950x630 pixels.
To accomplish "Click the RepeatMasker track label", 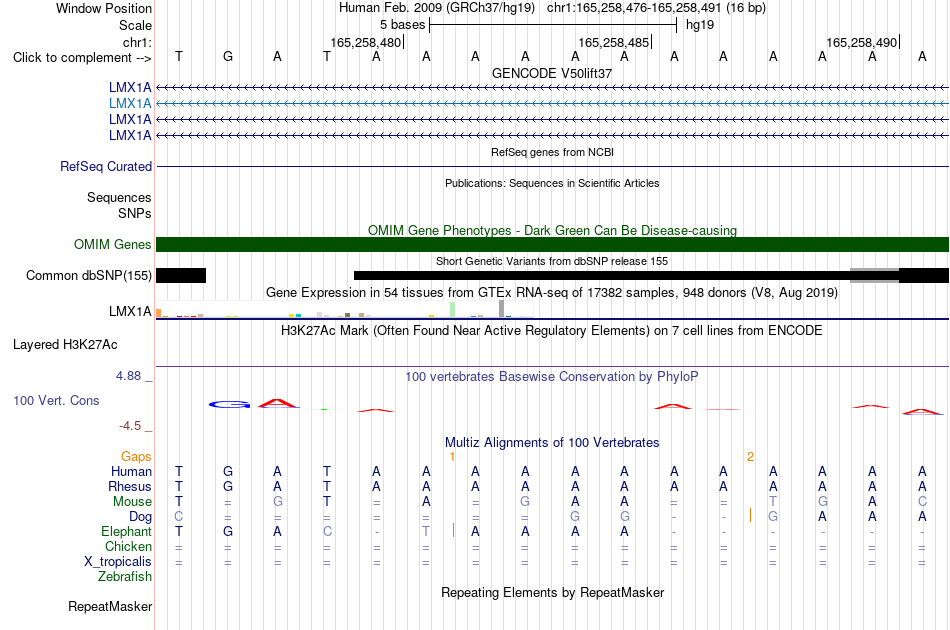I will [110, 606].
